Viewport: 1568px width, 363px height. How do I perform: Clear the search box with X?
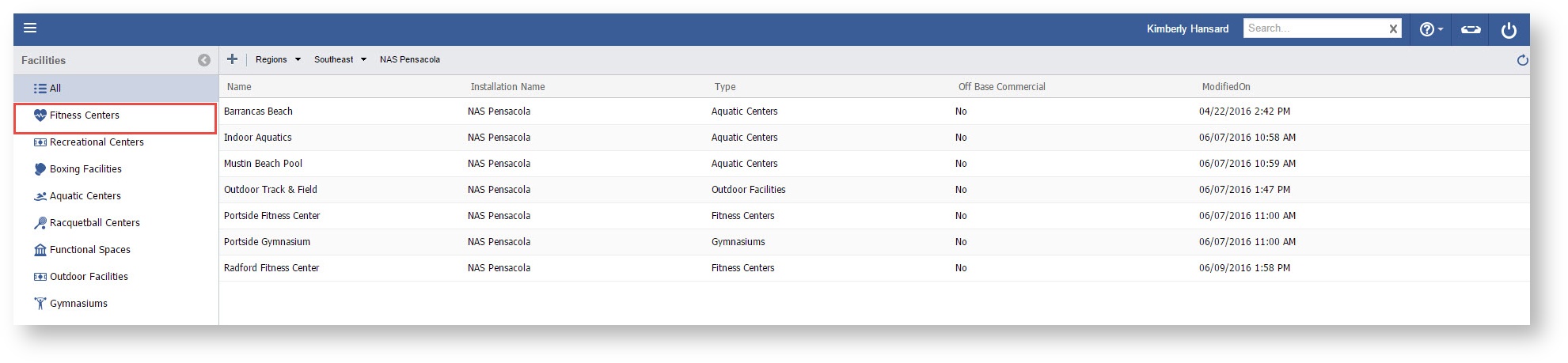coord(1393,29)
